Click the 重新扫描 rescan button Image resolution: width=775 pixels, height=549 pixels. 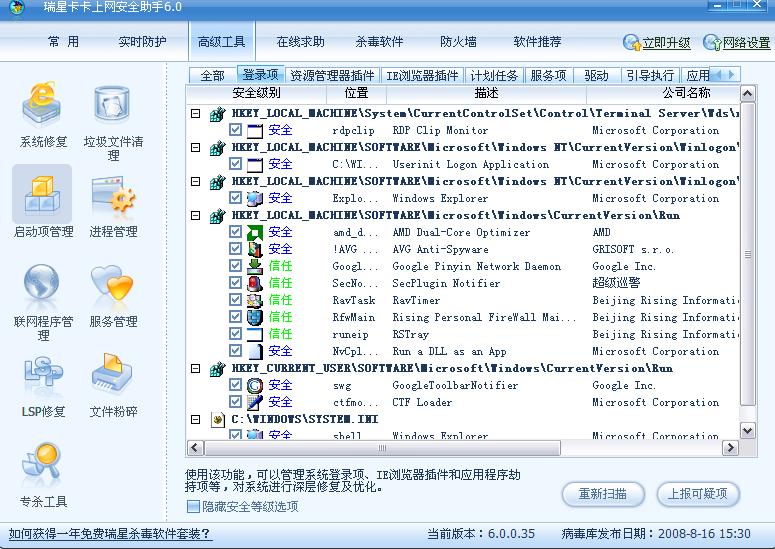coord(603,494)
